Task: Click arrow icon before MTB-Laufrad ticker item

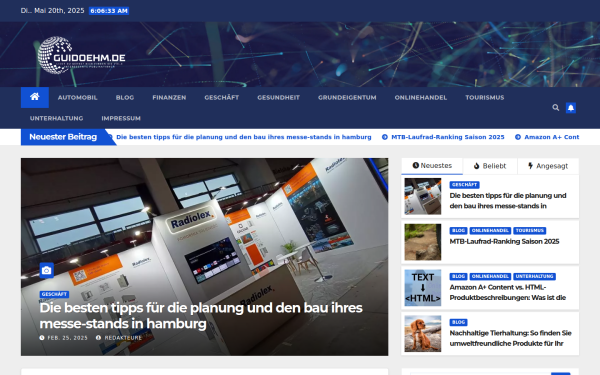Action: 385,137
